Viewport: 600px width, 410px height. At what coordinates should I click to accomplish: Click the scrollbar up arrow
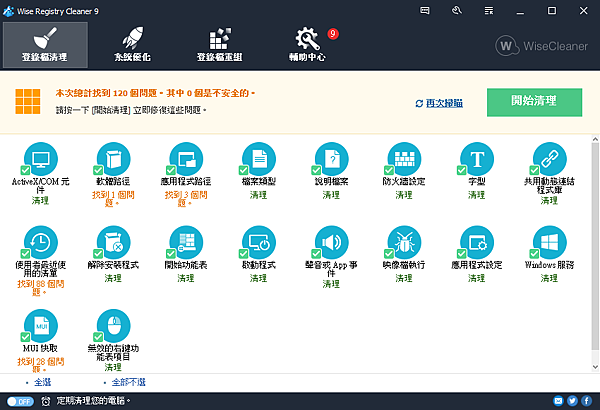(595, 139)
